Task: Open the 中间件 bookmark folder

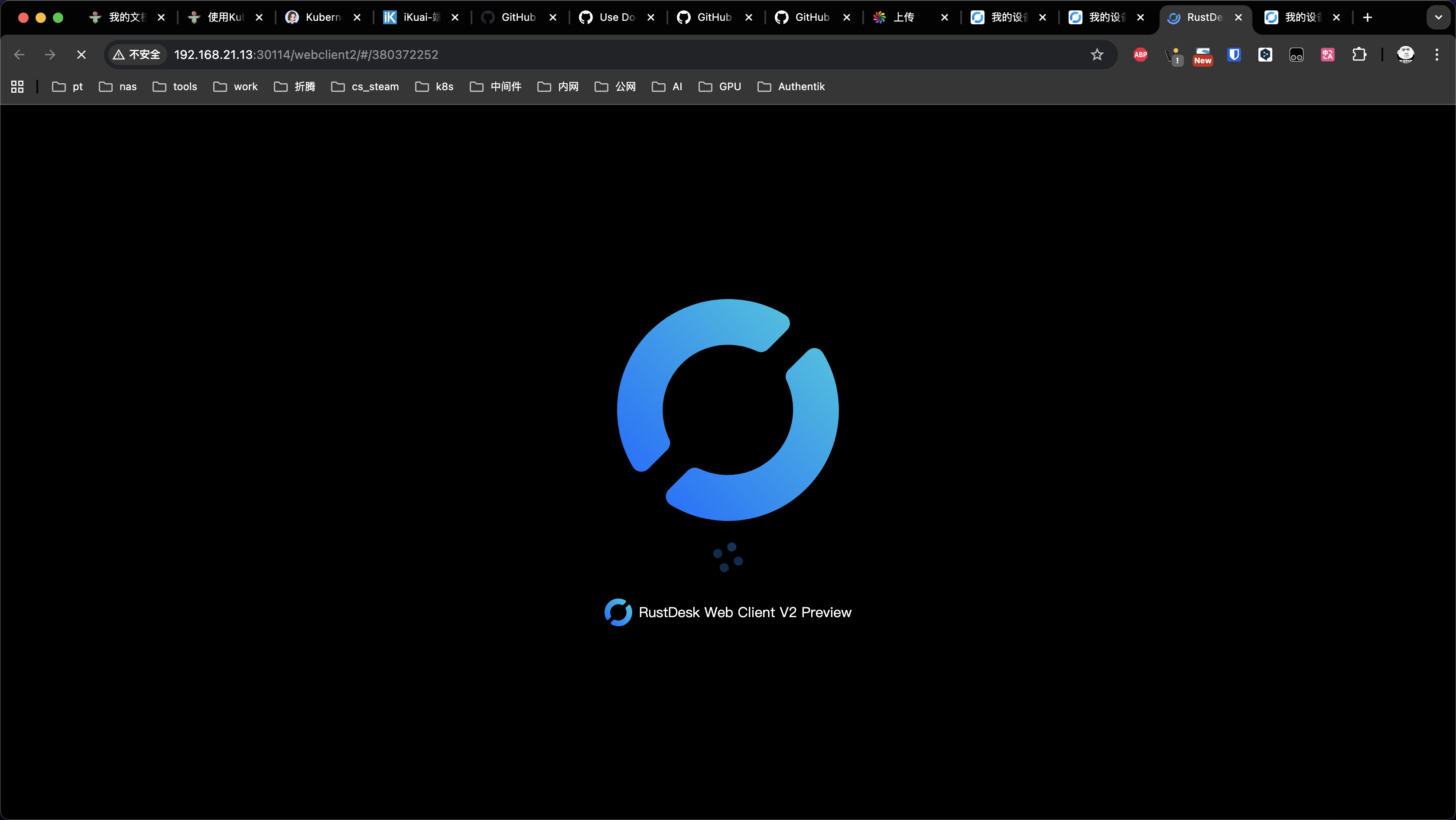Action: coord(495,87)
